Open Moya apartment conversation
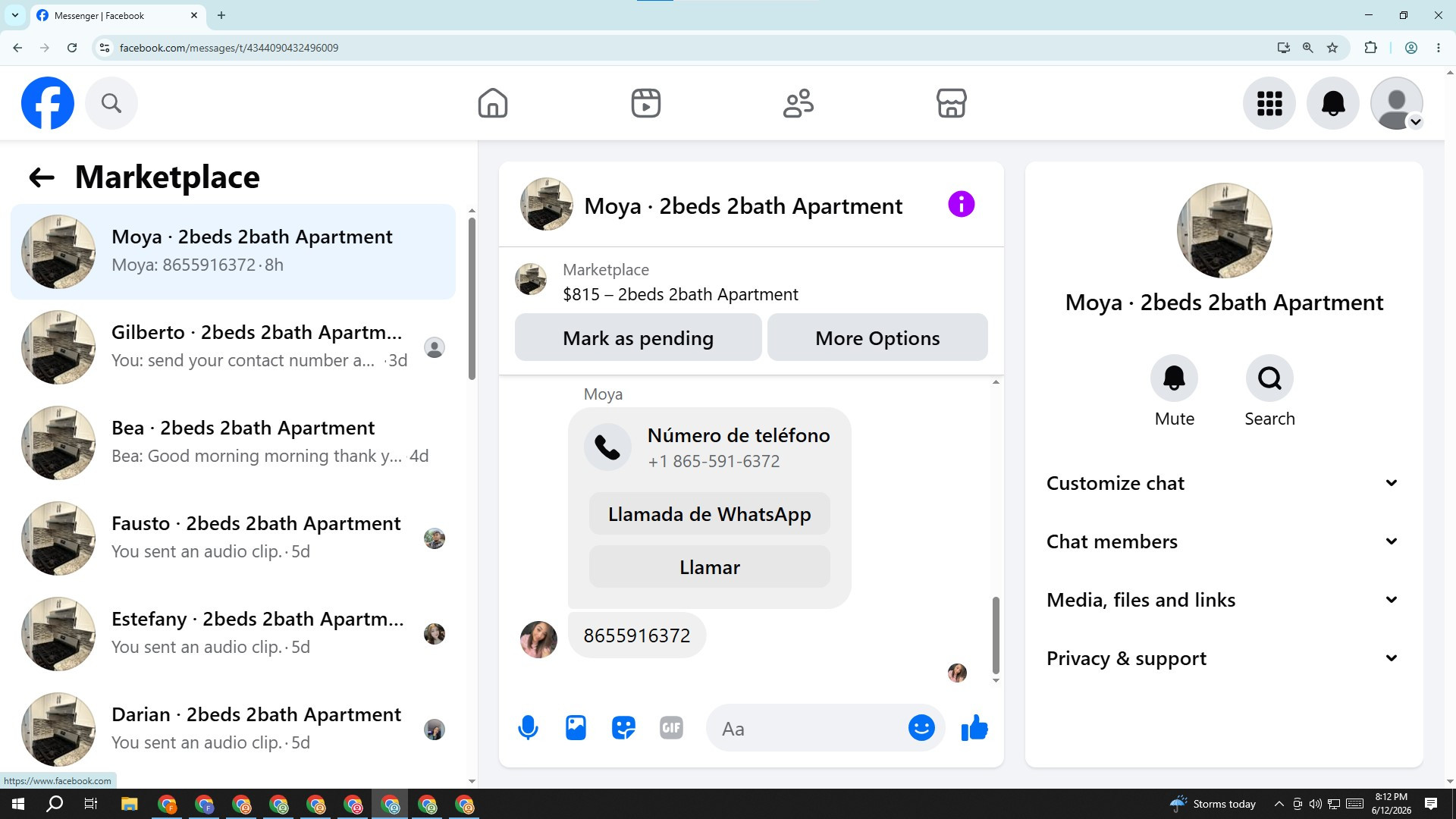 point(234,252)
